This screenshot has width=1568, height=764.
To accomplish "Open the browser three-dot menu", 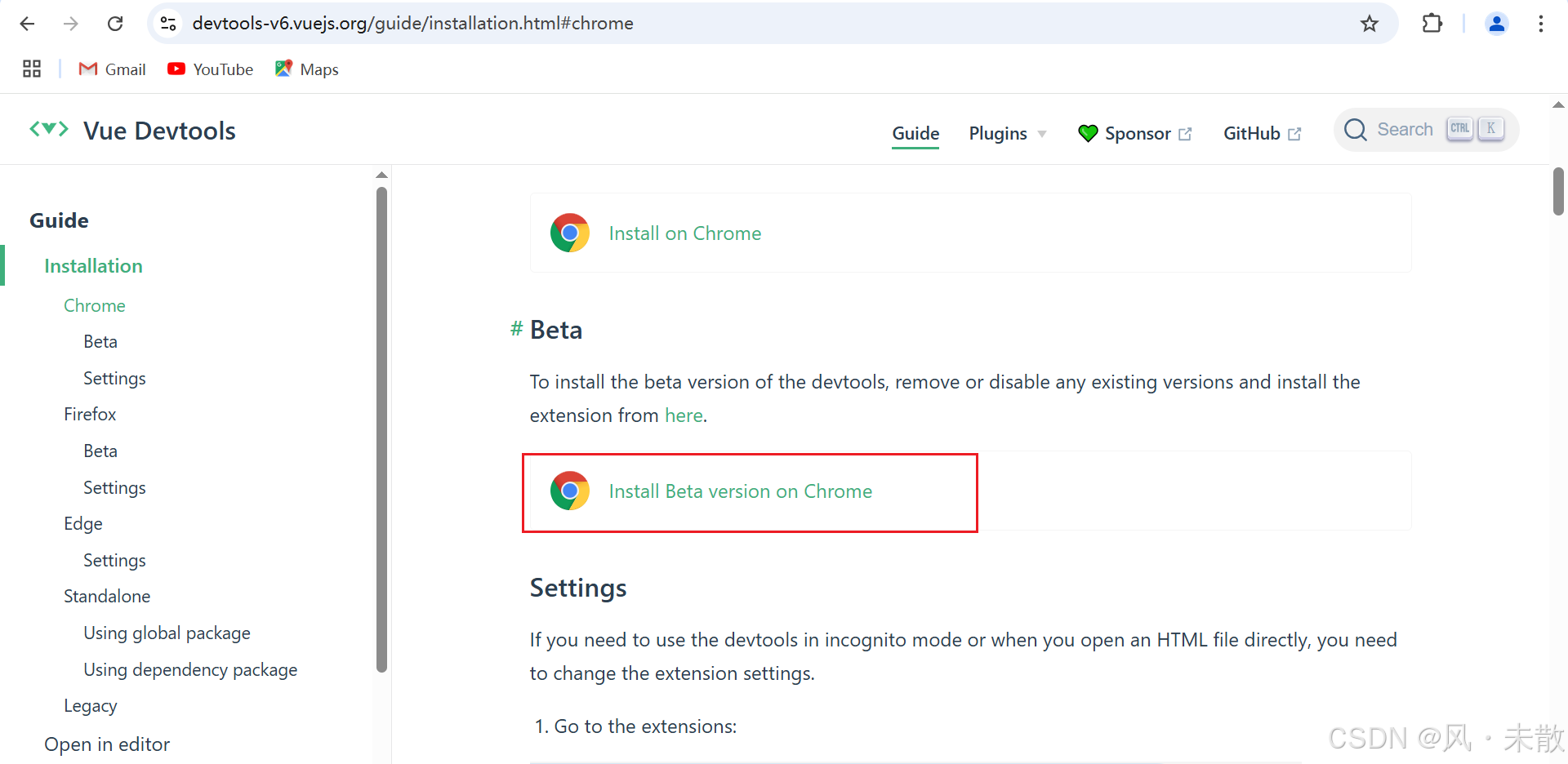I will 1541,23.
